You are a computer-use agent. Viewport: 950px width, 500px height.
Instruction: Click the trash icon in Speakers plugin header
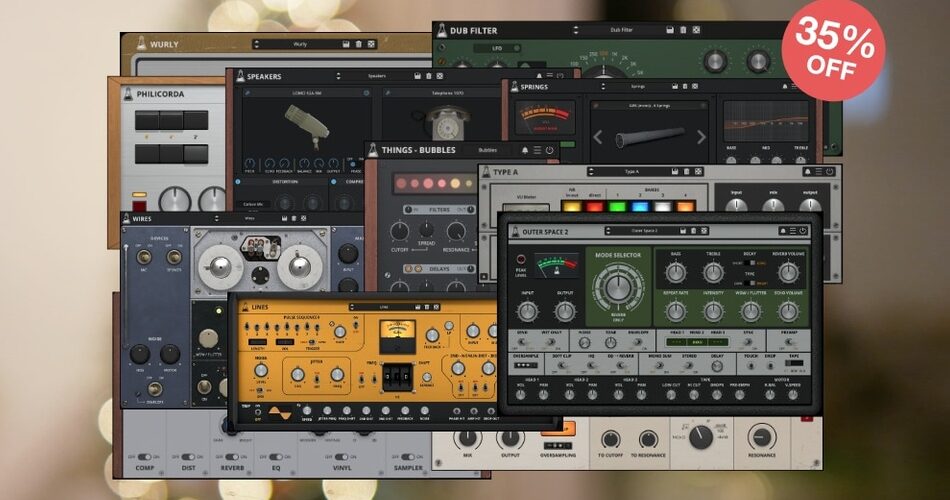[429, 76]
